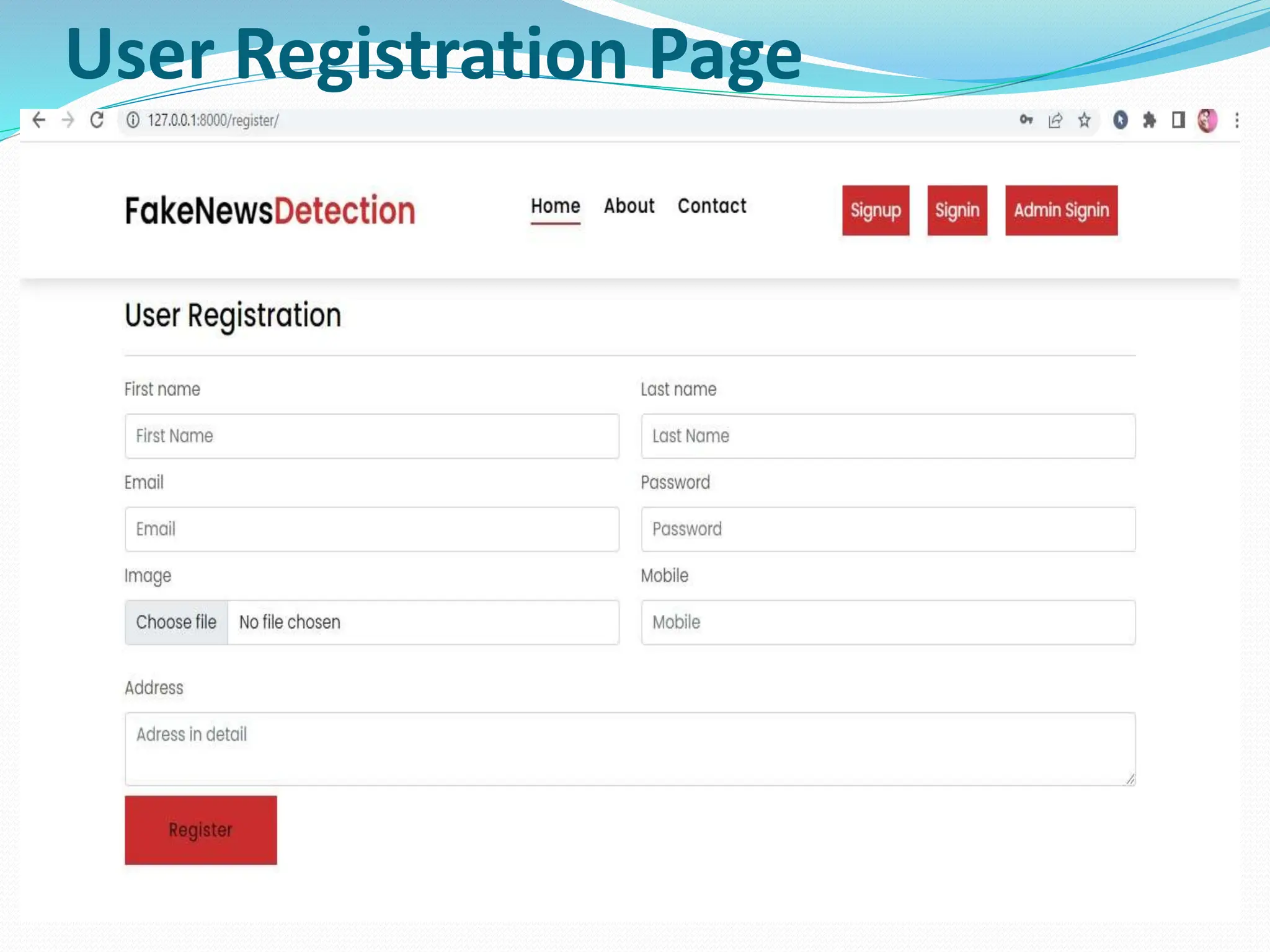Viewport: 1270px width, 952px height.
Task: Open the blue circular extension icon
Action: point(1121,120)
